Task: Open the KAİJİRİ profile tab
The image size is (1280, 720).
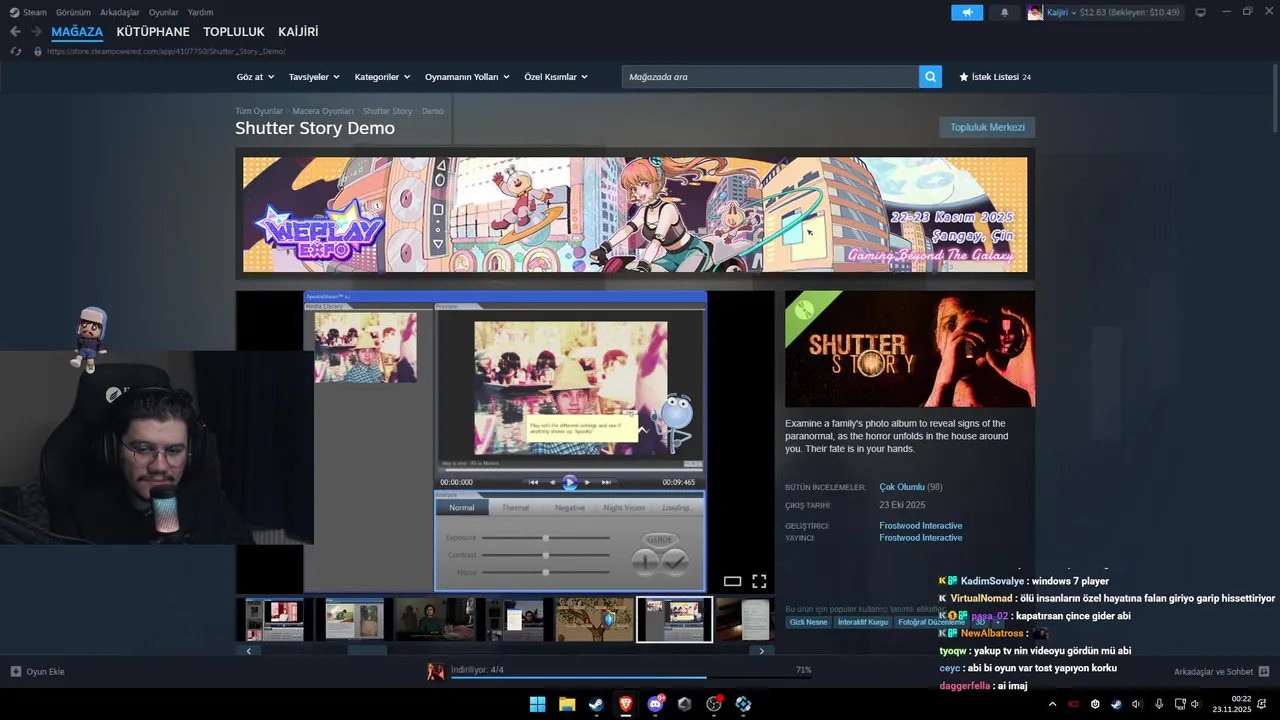Action: (x=298, y=32)
